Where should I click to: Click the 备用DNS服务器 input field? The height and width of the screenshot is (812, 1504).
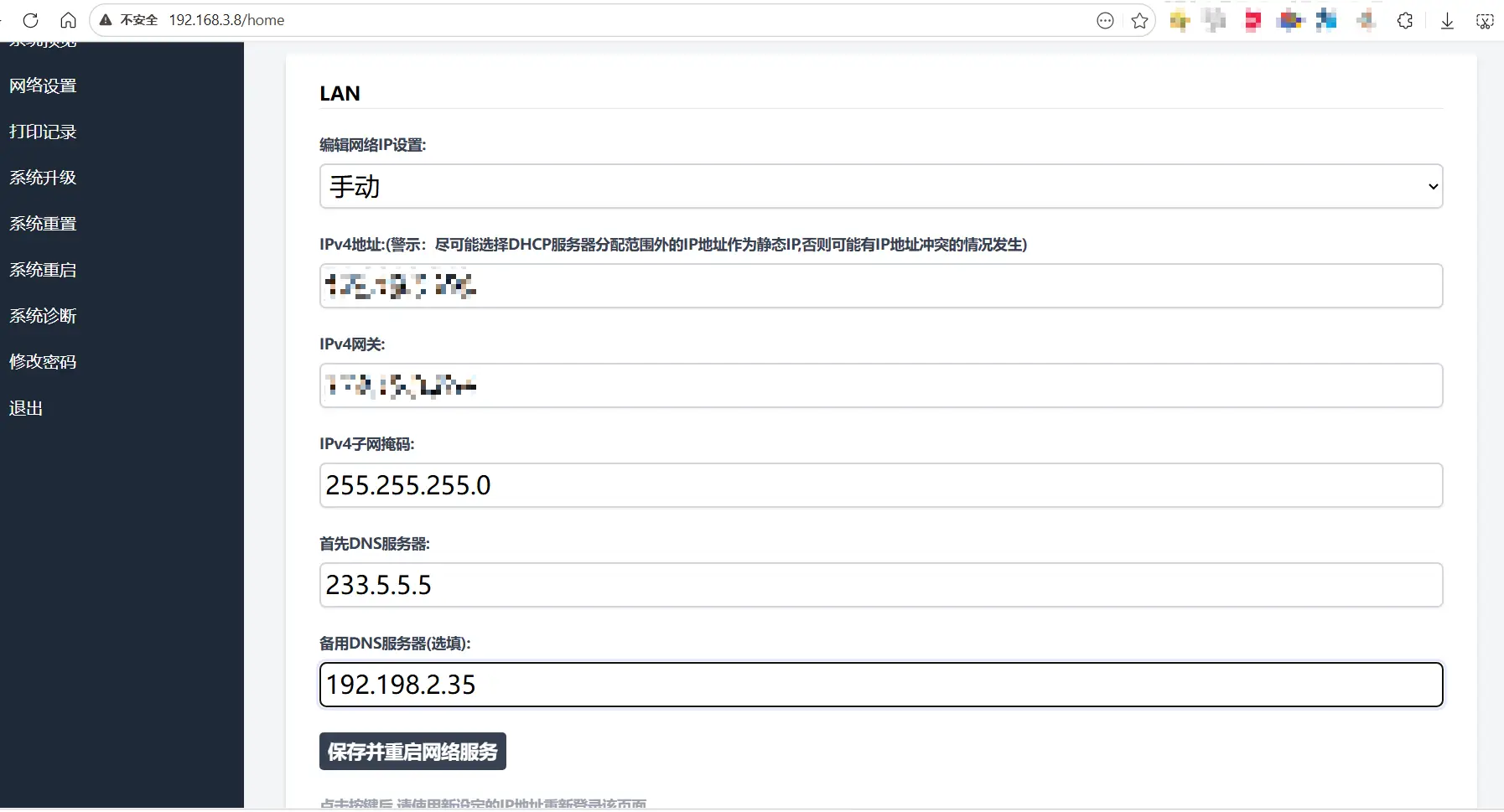(880, 685)
